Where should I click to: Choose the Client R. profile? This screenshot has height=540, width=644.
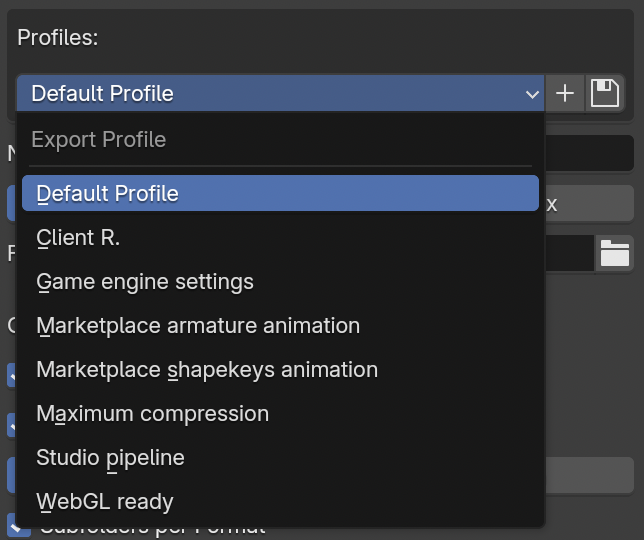click(x=280, y=237)
